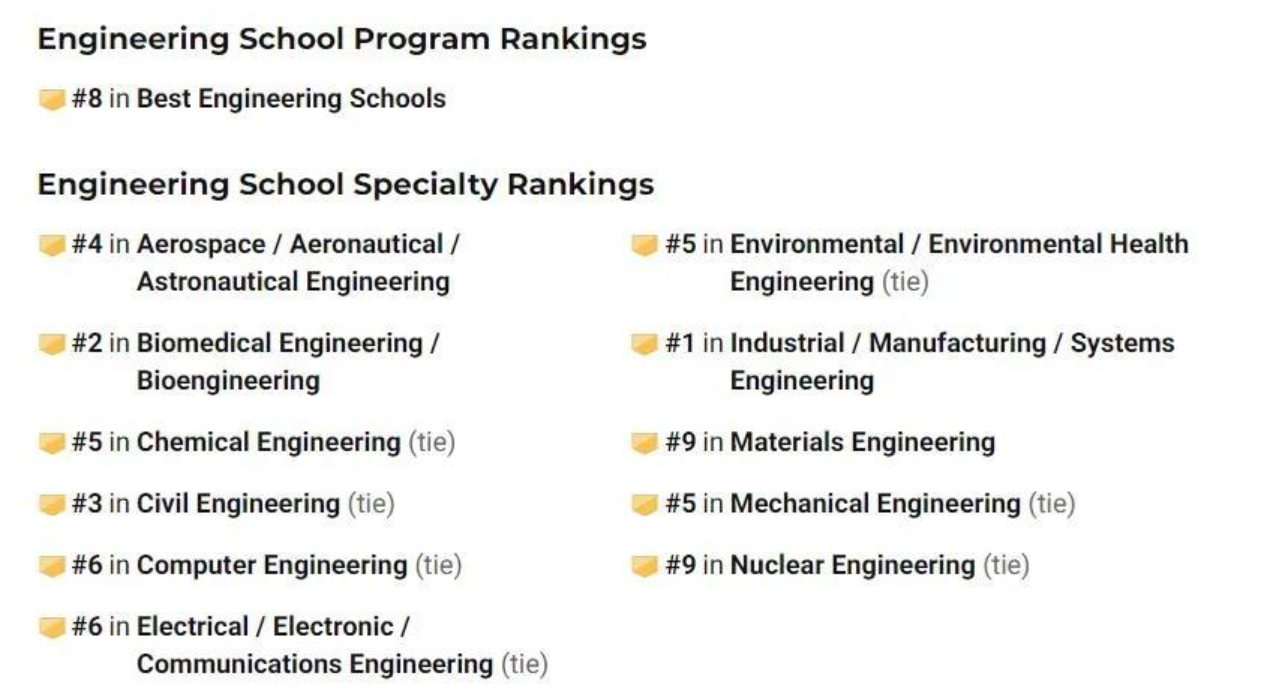Click the badge icon next to Nuclear Engineering
Screen dimensions: 1285x699
coord(645,566)
